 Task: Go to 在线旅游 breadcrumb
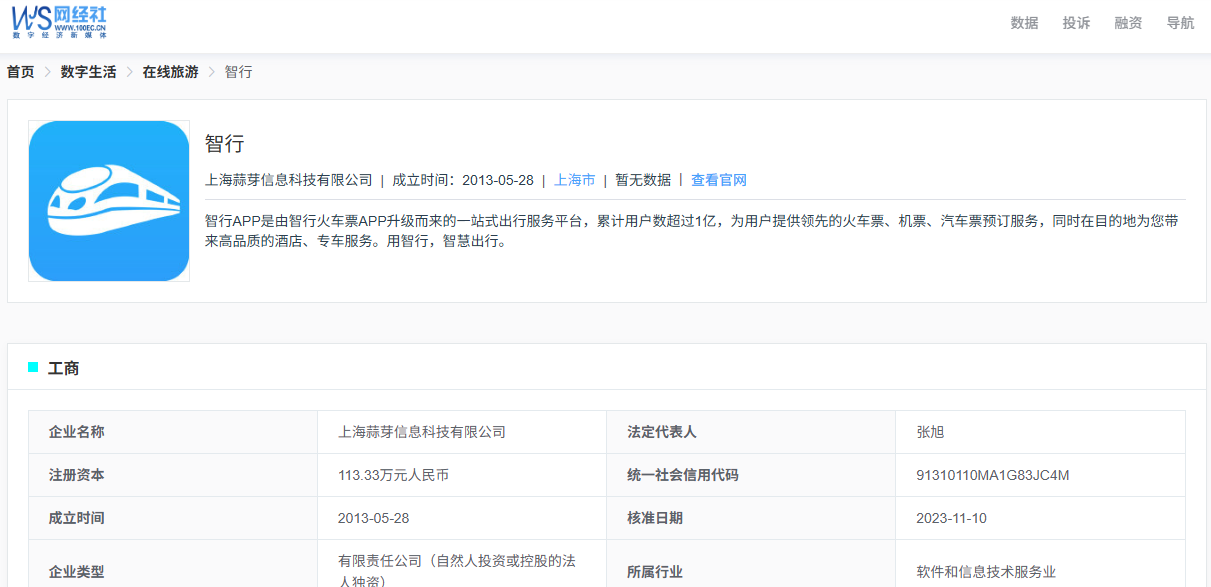point(170,72)
